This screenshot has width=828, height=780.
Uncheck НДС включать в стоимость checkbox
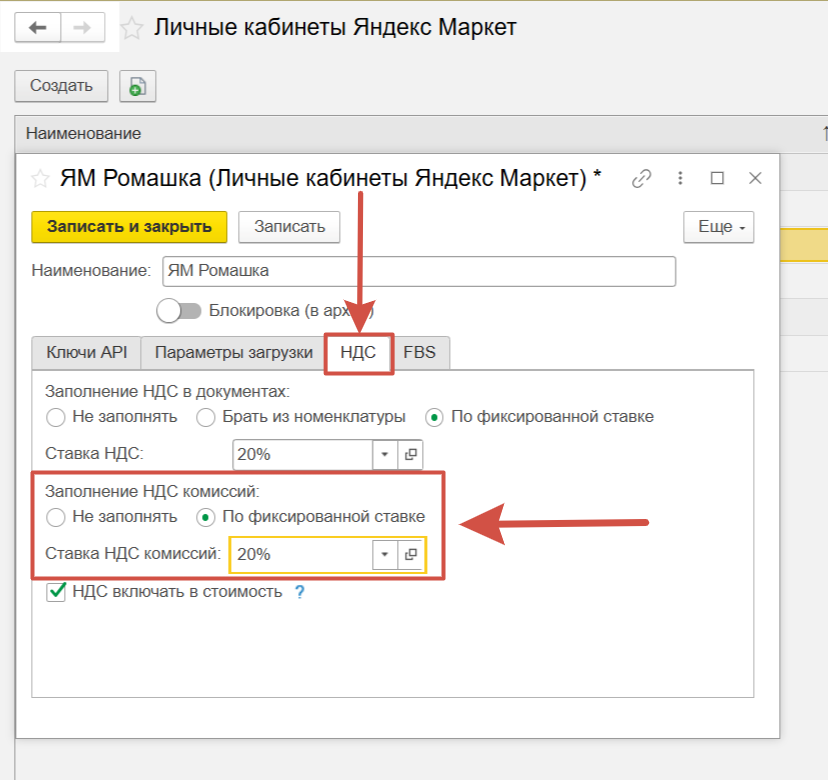(57, 592)
